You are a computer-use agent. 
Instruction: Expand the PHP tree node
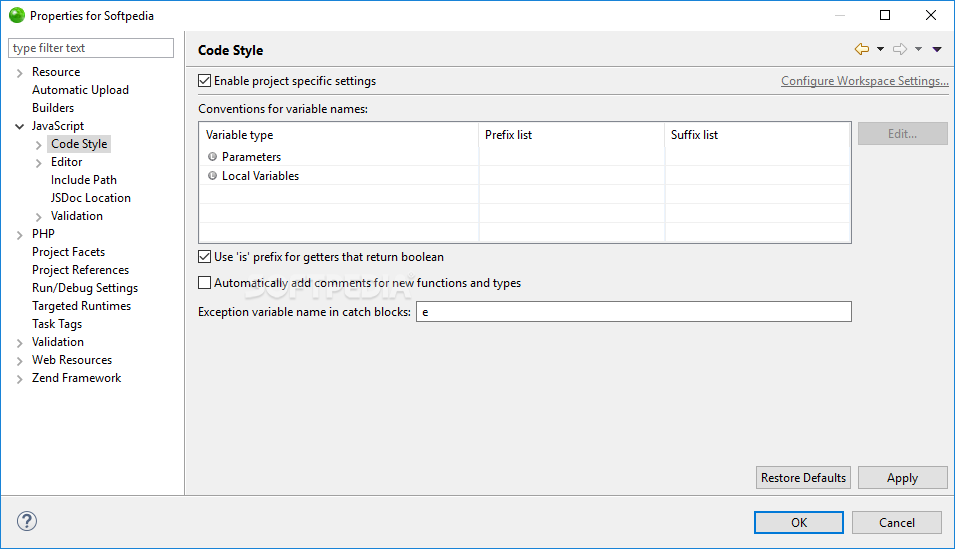[19, 235]
